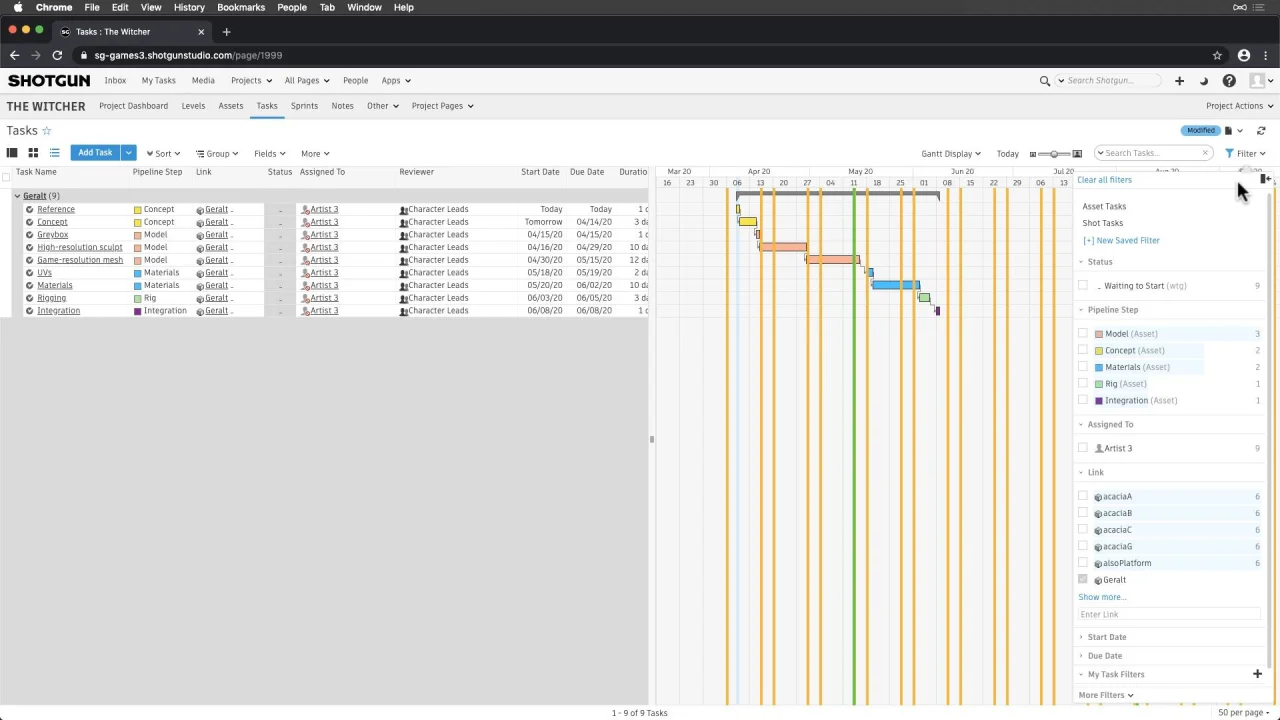This screenshot has width=1280, height=720.
Task: Click Clear all filters link
Action: (1104, 180)
